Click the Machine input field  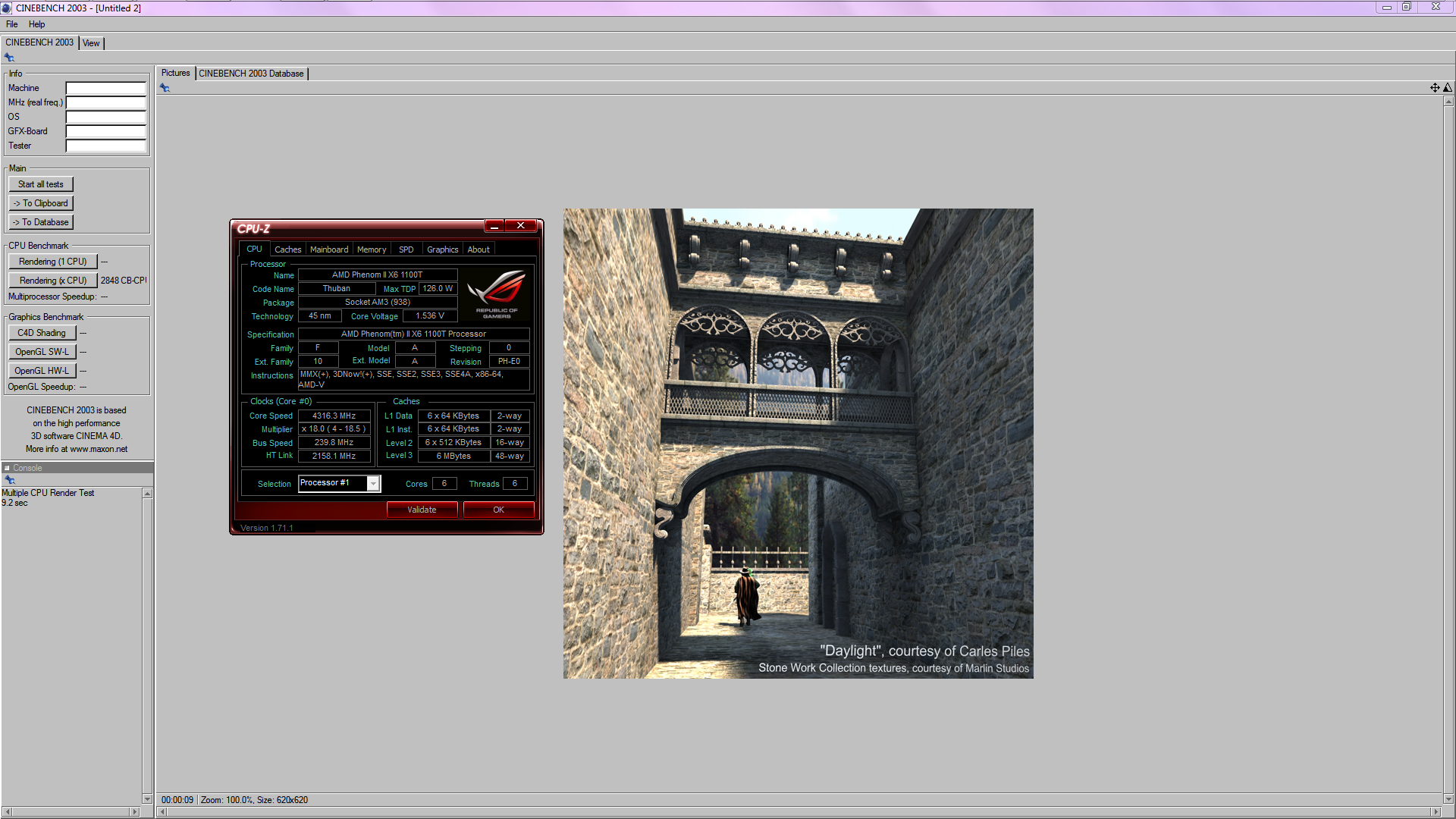[106, 88]
